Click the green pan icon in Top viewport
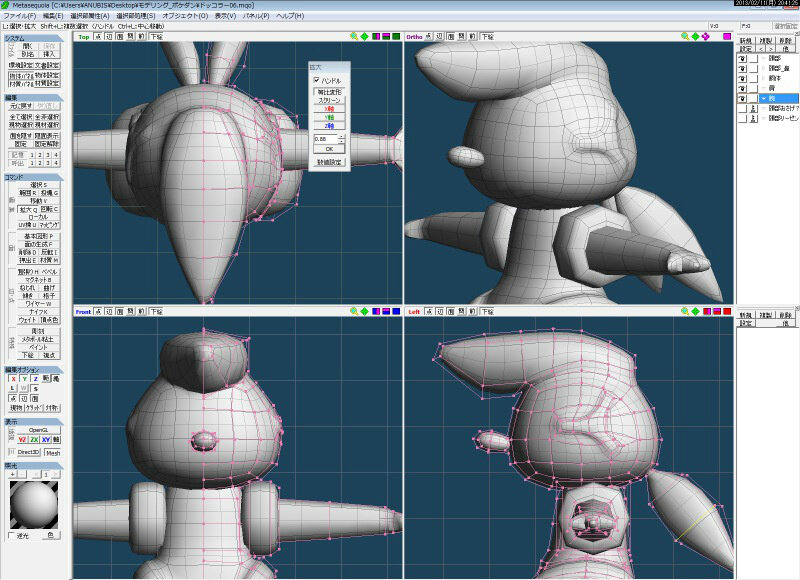 [x=365, y=36]
